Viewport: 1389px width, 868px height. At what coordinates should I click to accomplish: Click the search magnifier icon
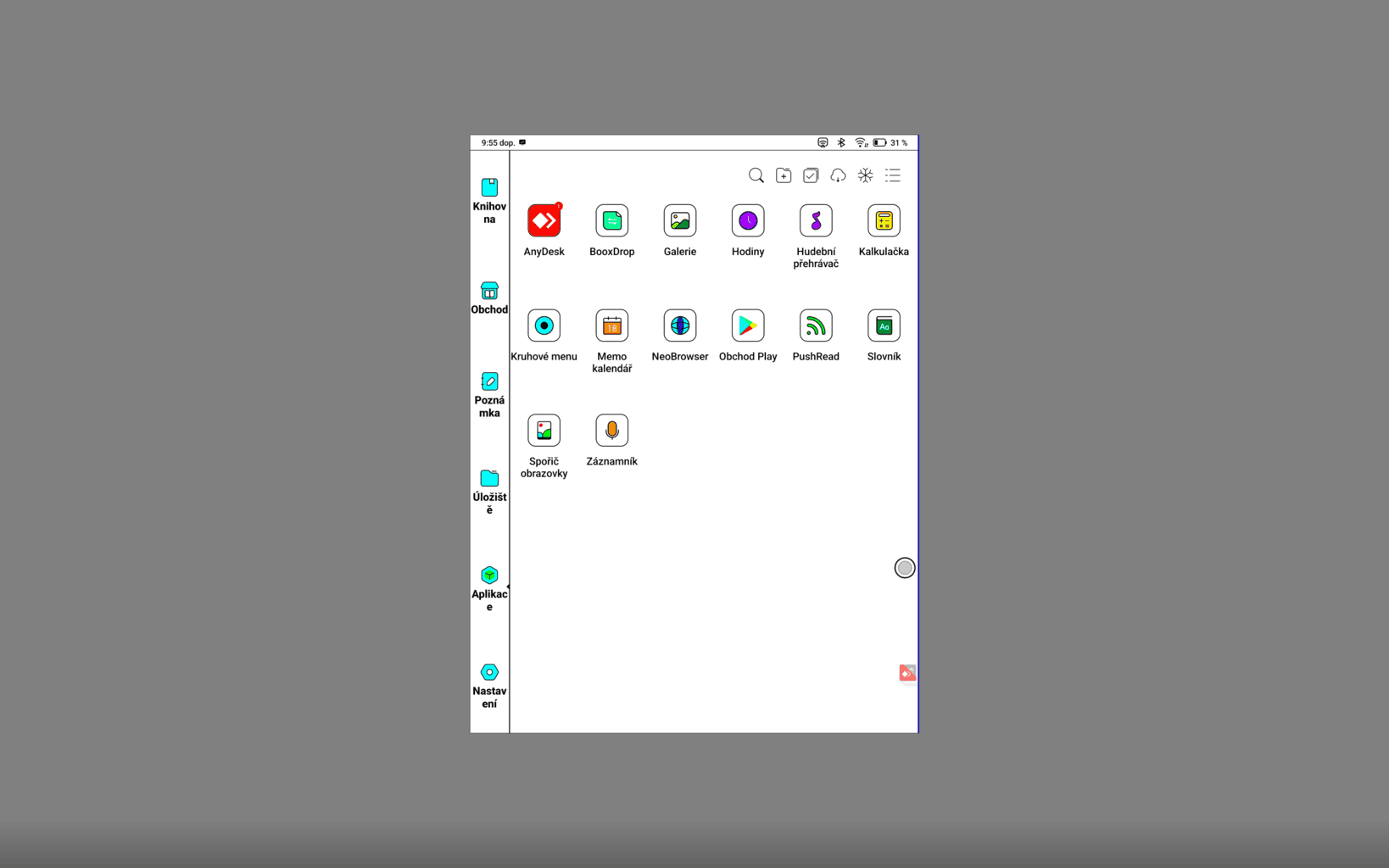click(x=756, y=175)
